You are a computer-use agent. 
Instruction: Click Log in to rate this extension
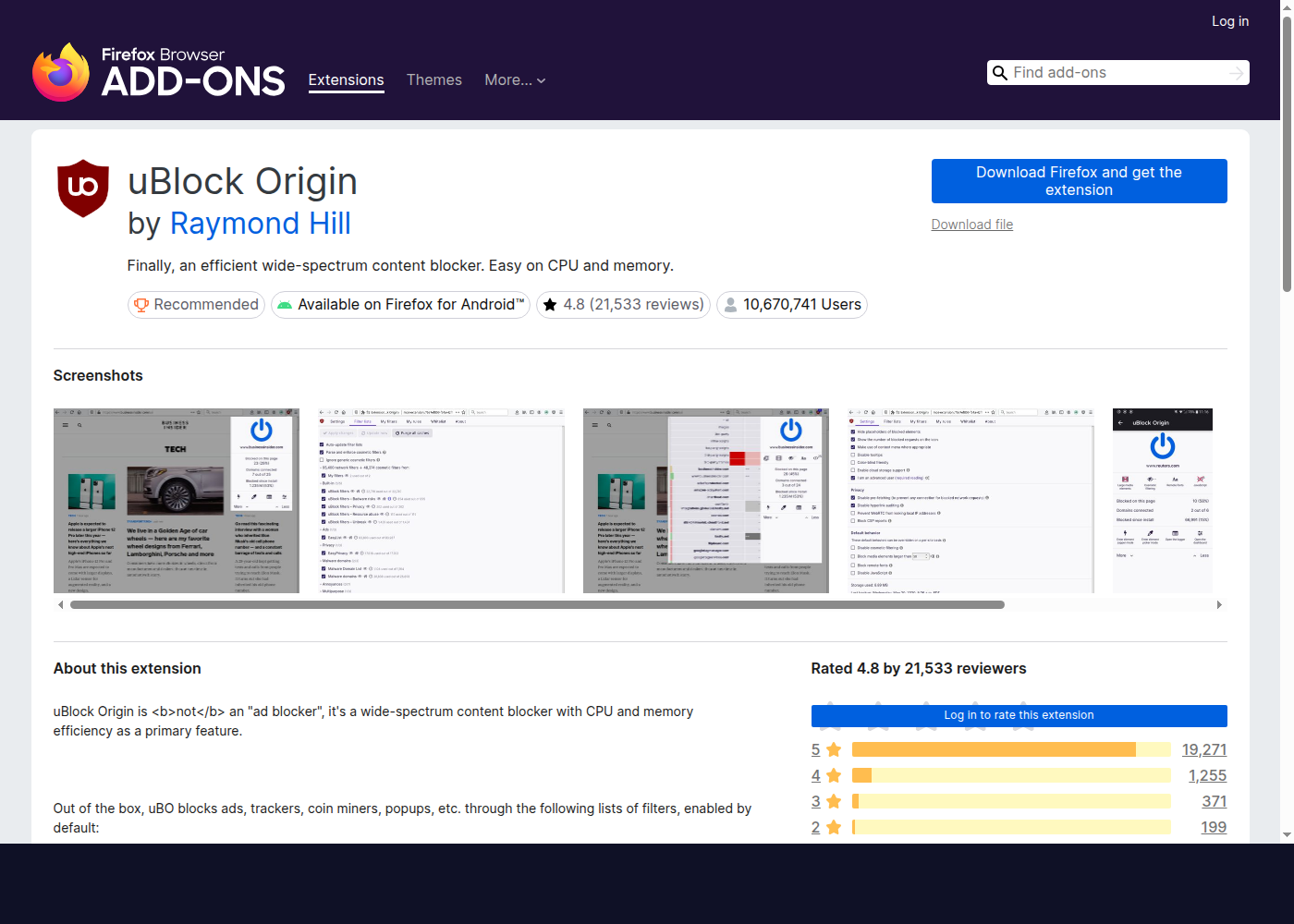[1019, 715]
